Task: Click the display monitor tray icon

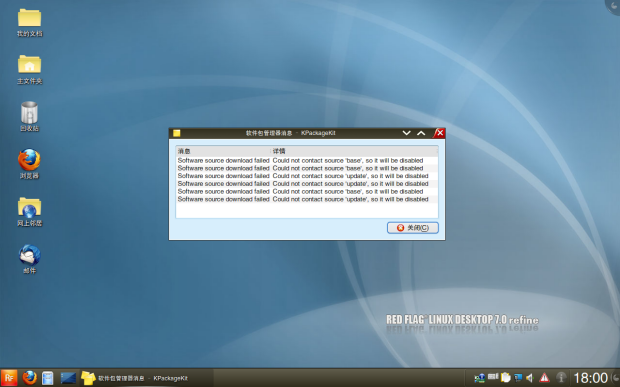Action: pyautogui.click(x=518, y=378)
